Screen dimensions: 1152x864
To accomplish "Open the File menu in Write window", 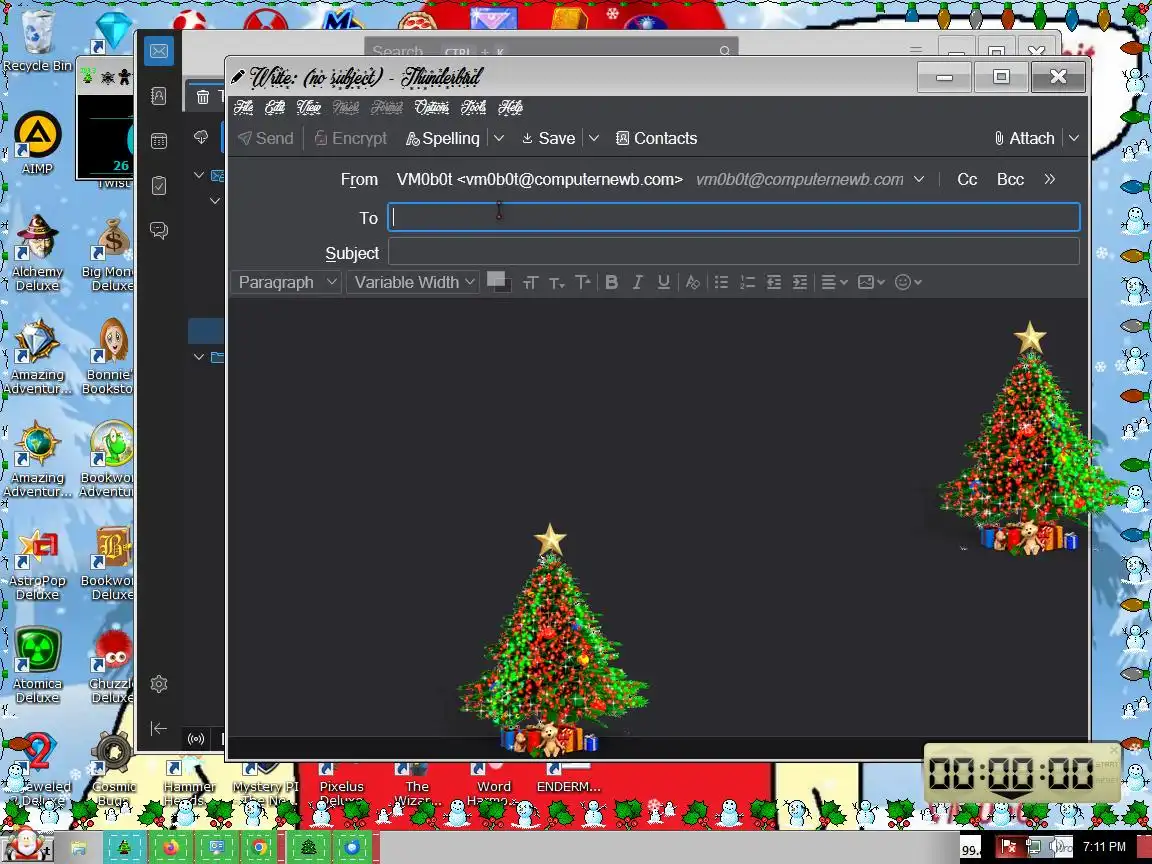I will [244, 107].
